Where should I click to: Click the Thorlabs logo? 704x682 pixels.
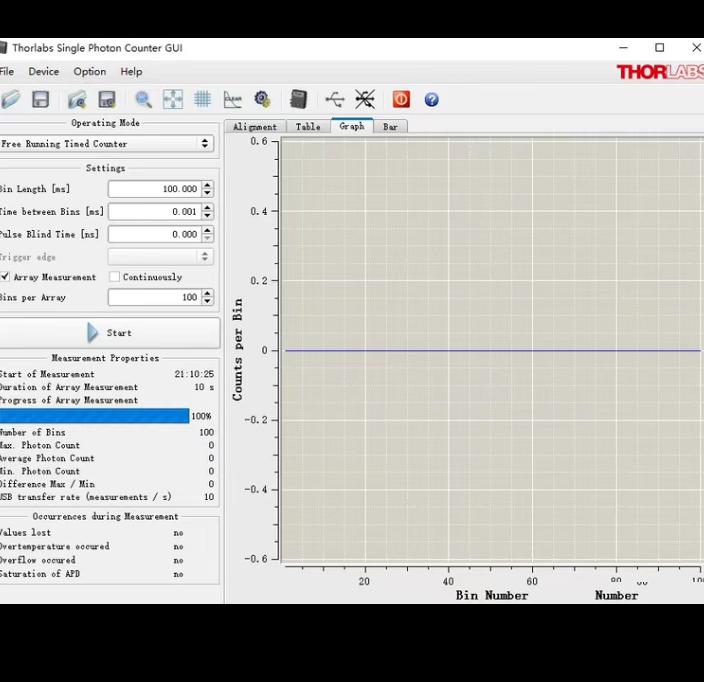click(x=660, y=72)
